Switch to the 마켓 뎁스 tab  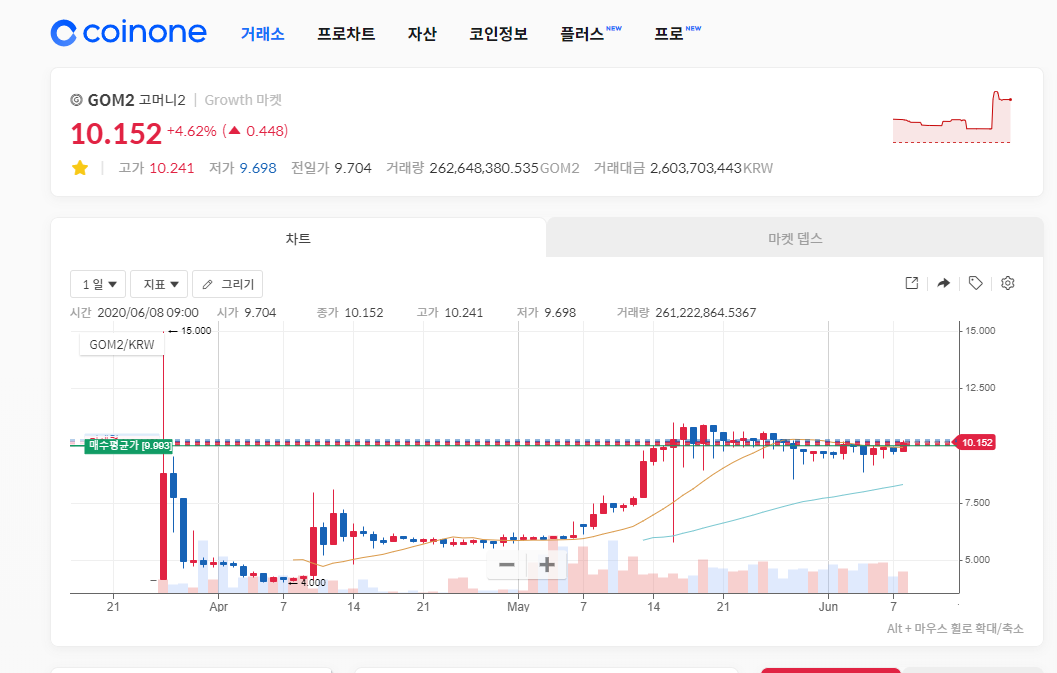(x=795, y=238)
